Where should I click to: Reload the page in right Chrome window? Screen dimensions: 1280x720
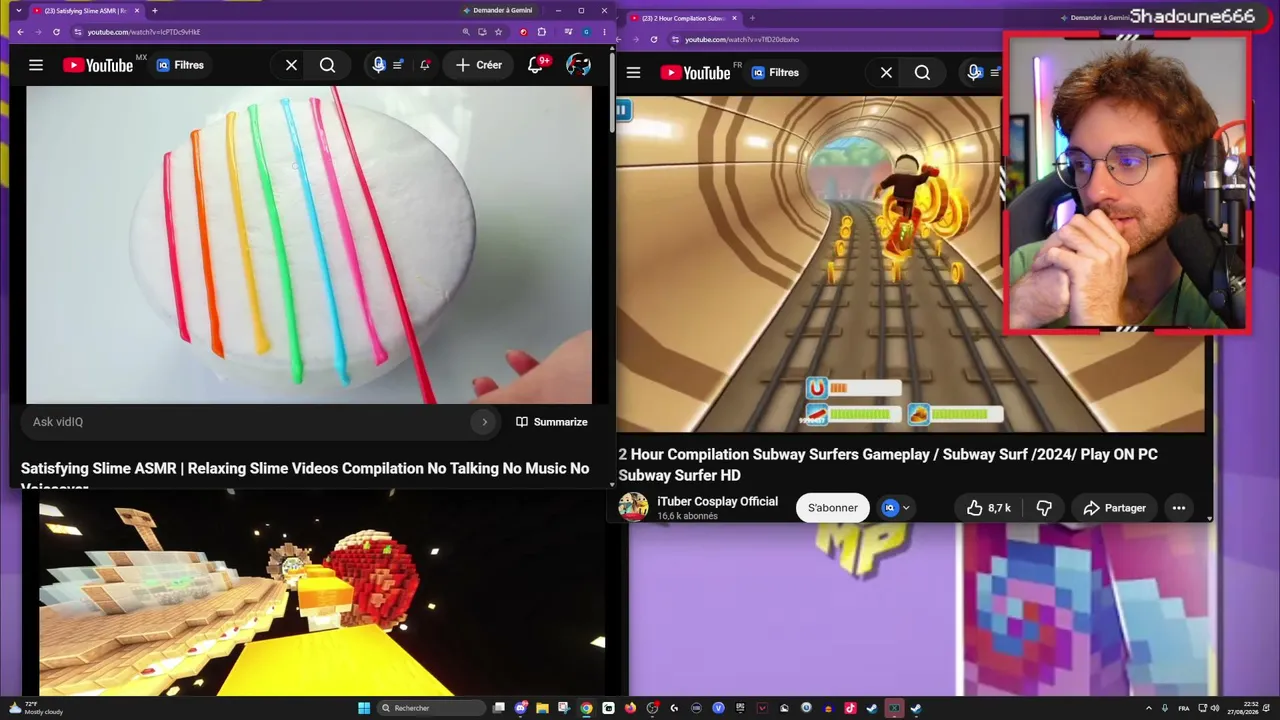pos(654,40)
